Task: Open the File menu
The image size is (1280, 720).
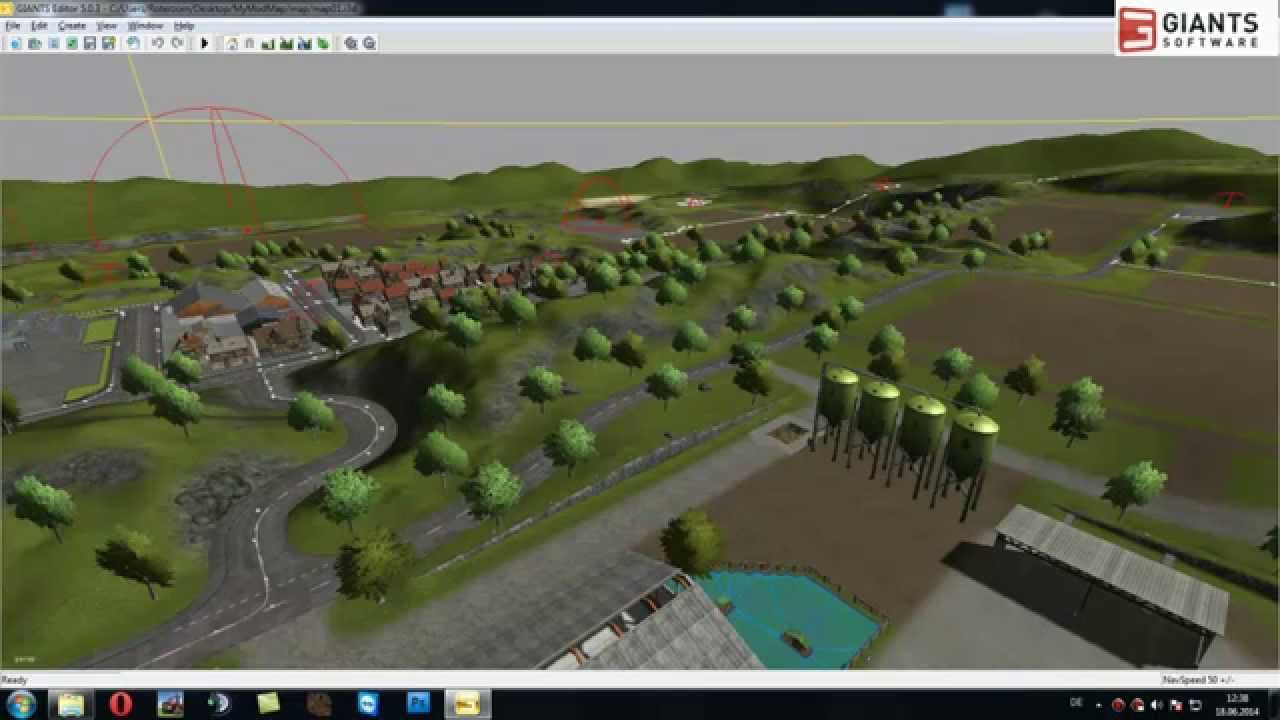Action: tap(13, 25)
